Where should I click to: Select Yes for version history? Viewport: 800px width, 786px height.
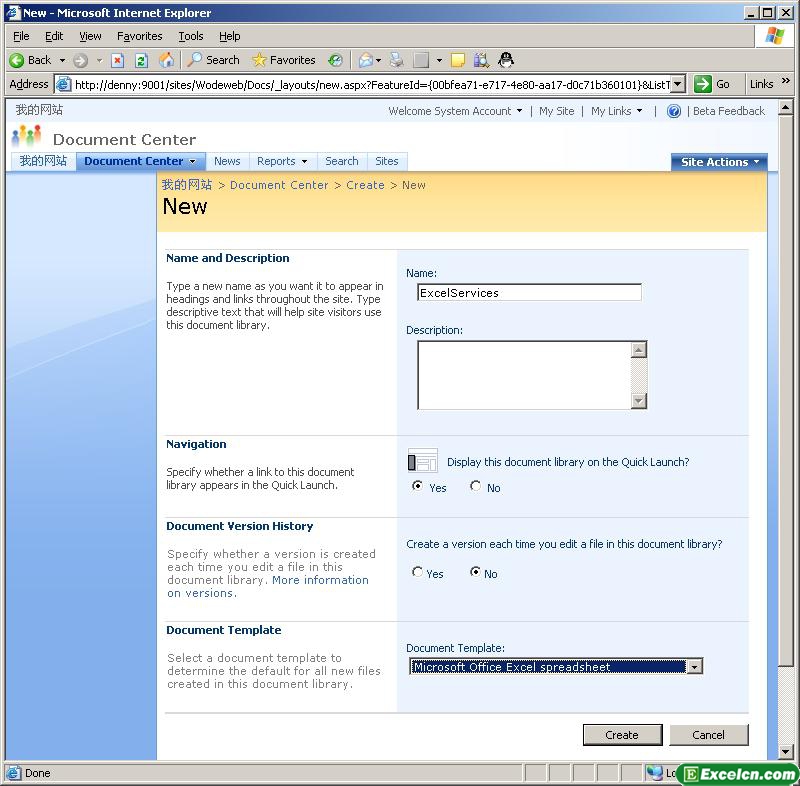pyautogui.click(x=417, y=572)
